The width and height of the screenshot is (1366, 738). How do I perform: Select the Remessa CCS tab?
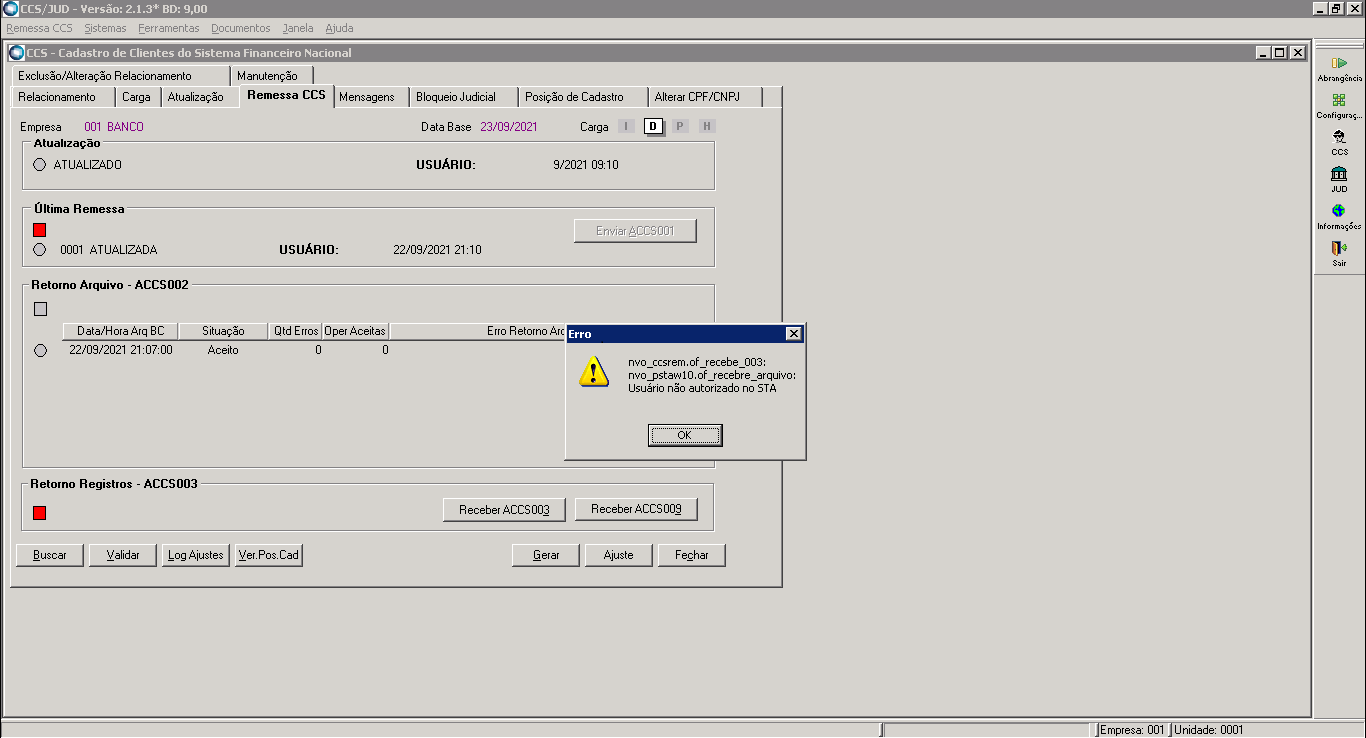(x=287, y=96)
